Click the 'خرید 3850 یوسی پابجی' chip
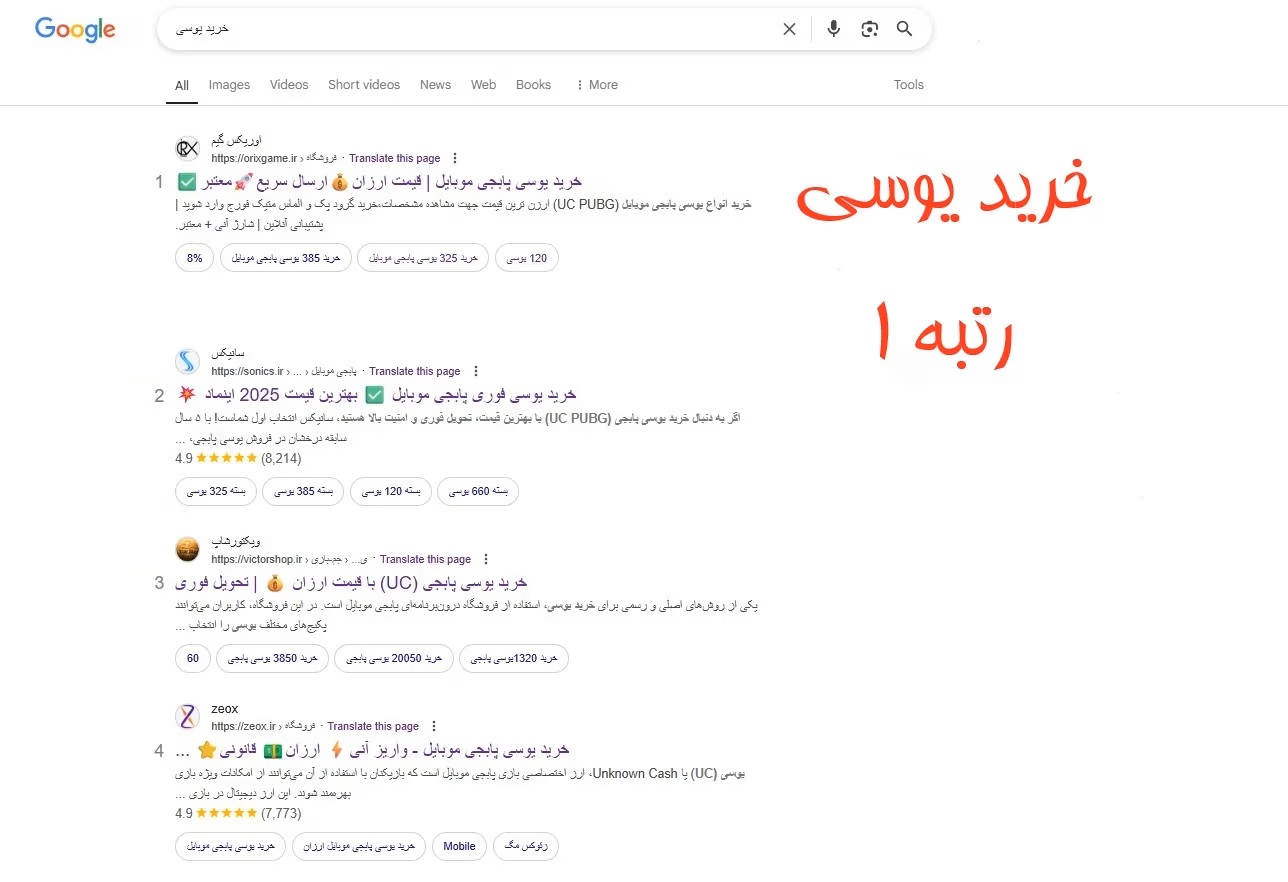Screen dimensions: 1288x882 pos(273,658)
